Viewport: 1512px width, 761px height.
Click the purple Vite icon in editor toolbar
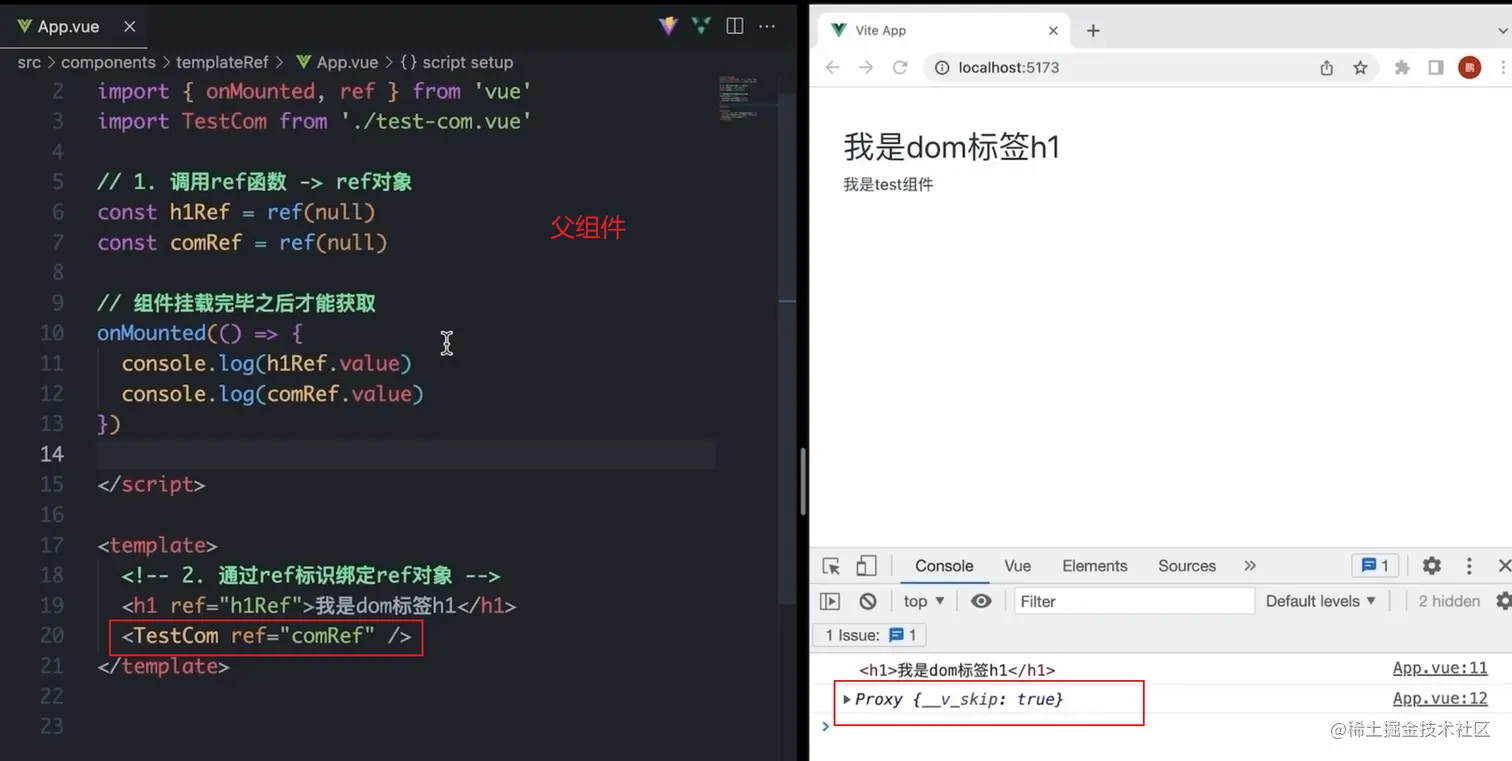pyautogui.click(x=668, y=26)
